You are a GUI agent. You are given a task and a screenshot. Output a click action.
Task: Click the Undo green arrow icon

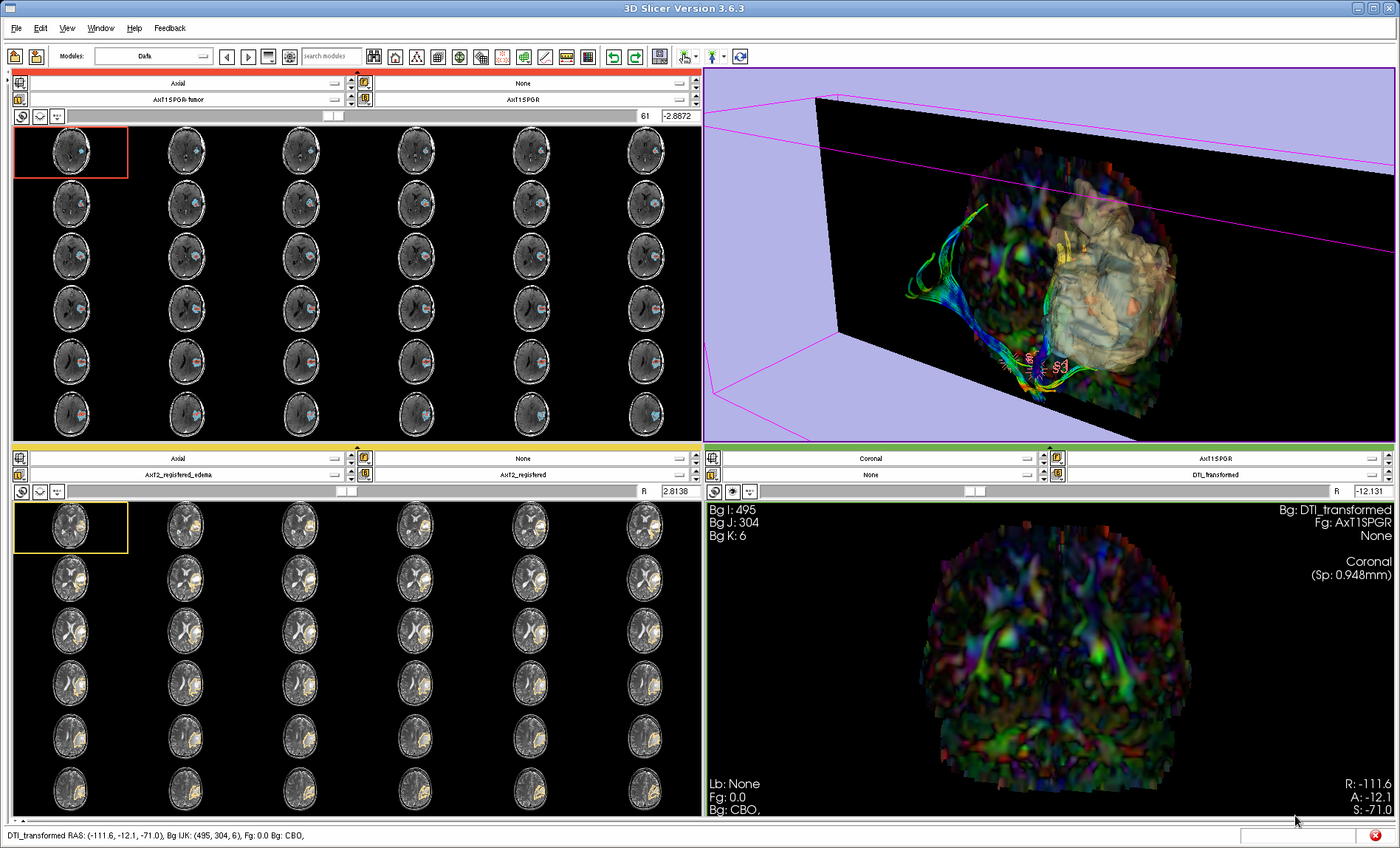tap(613, 57)
